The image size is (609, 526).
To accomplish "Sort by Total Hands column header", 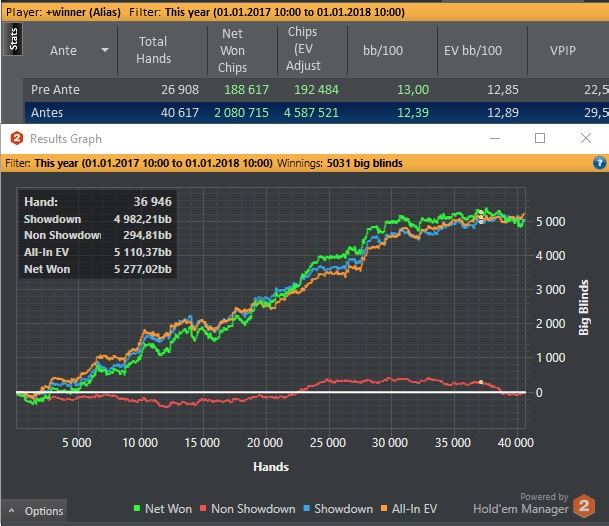I will point(153,50).
